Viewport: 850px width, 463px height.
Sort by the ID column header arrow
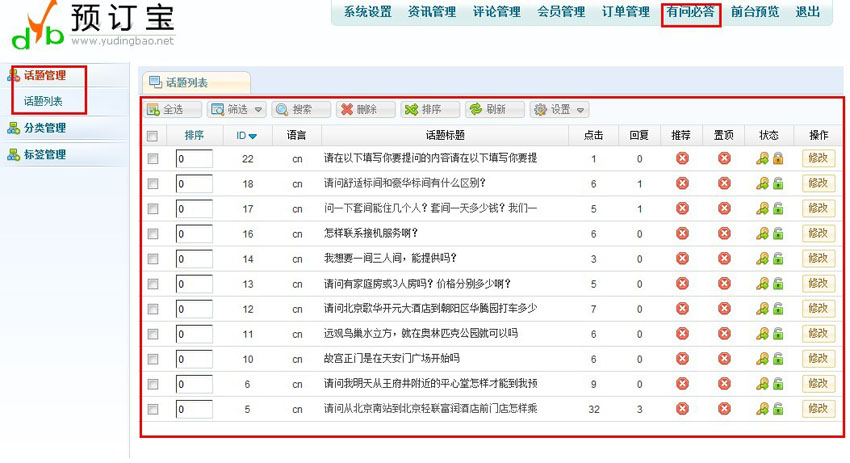253,136
